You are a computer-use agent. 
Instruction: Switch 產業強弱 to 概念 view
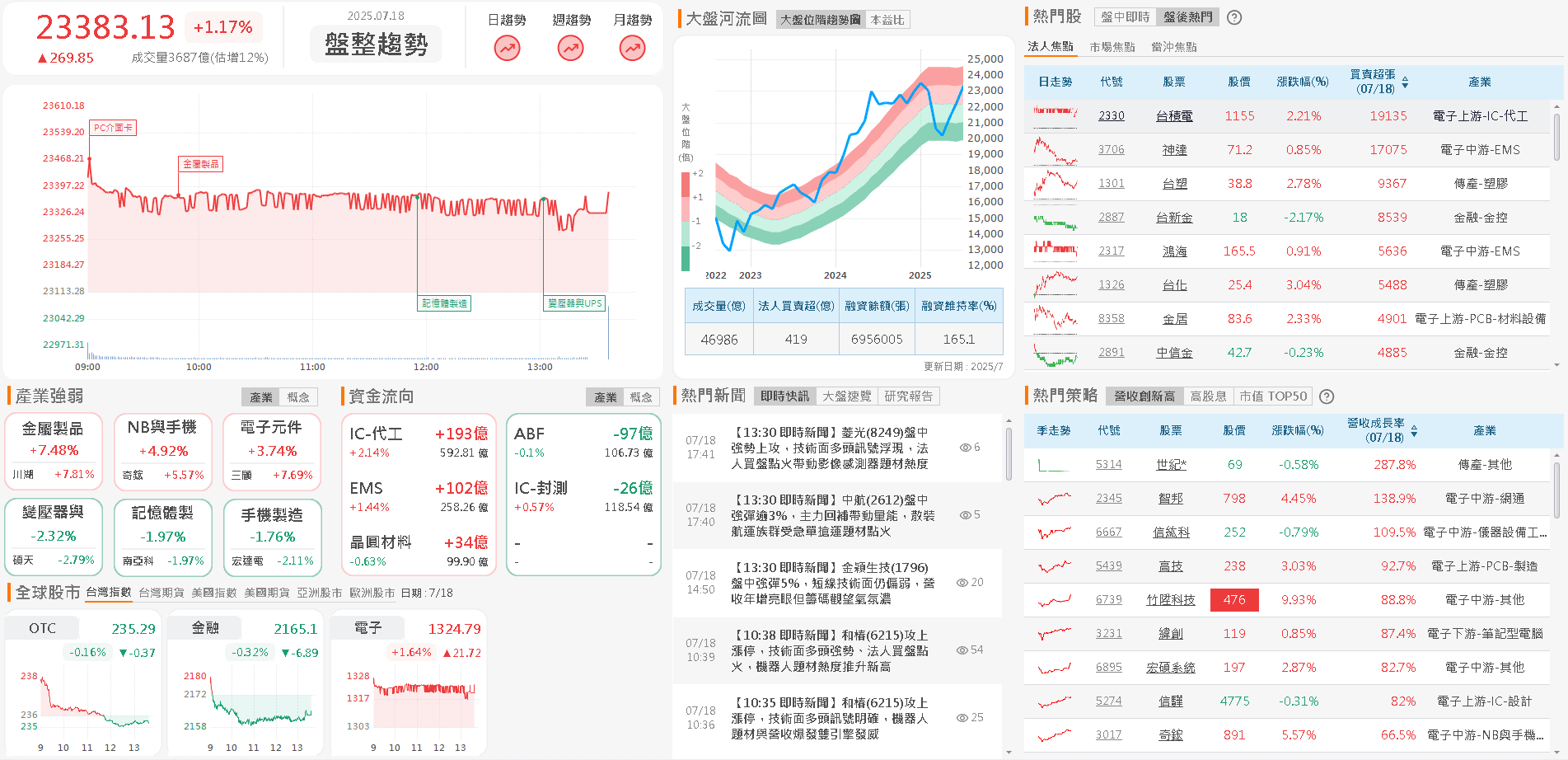(x=298, y=397)
